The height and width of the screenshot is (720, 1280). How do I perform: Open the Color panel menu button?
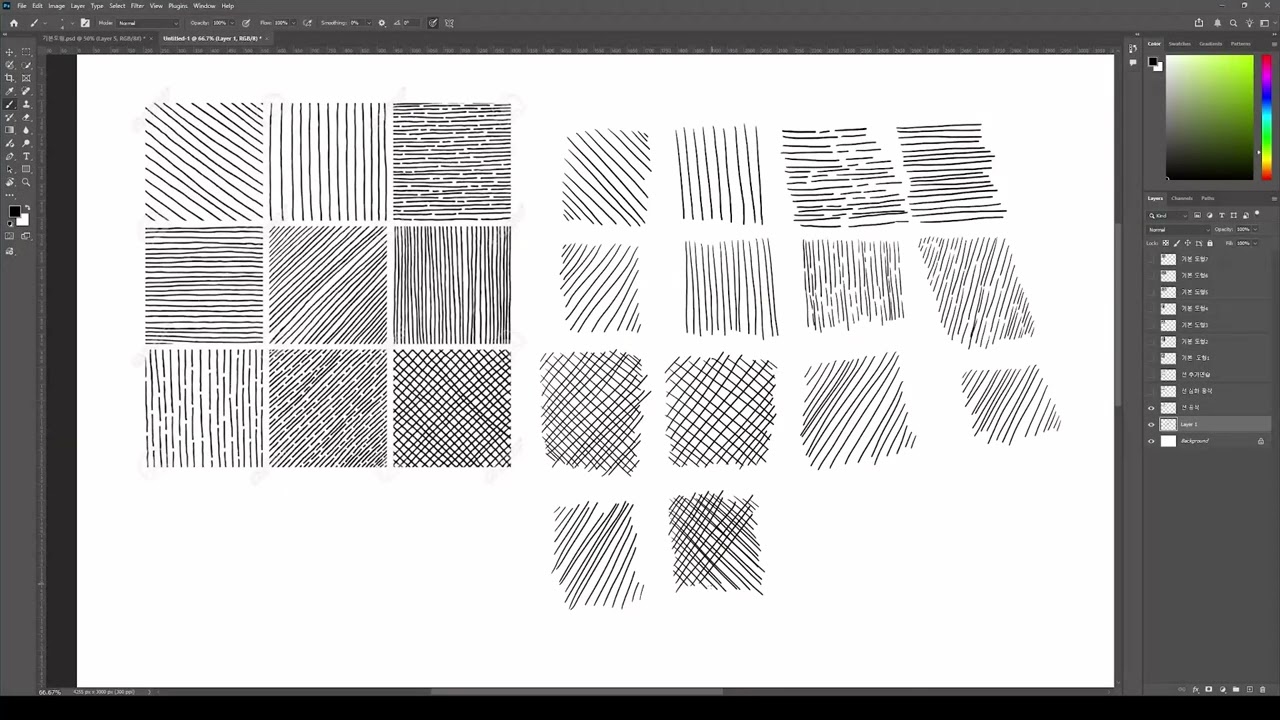pos(1274,44)
